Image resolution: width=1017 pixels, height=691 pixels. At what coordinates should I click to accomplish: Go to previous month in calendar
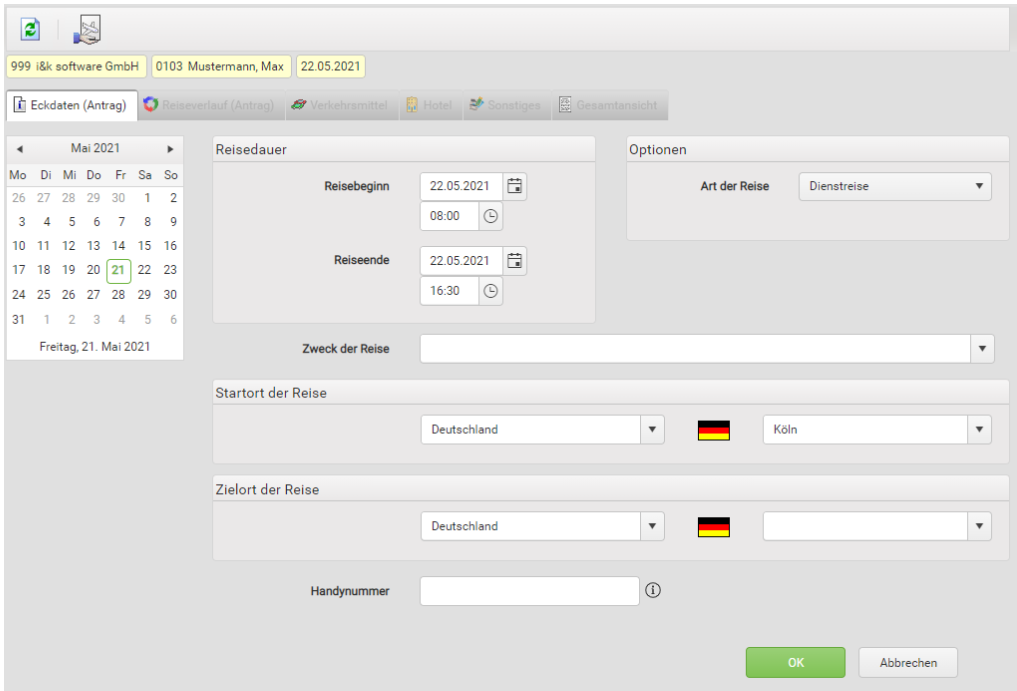tap(20, 149)
